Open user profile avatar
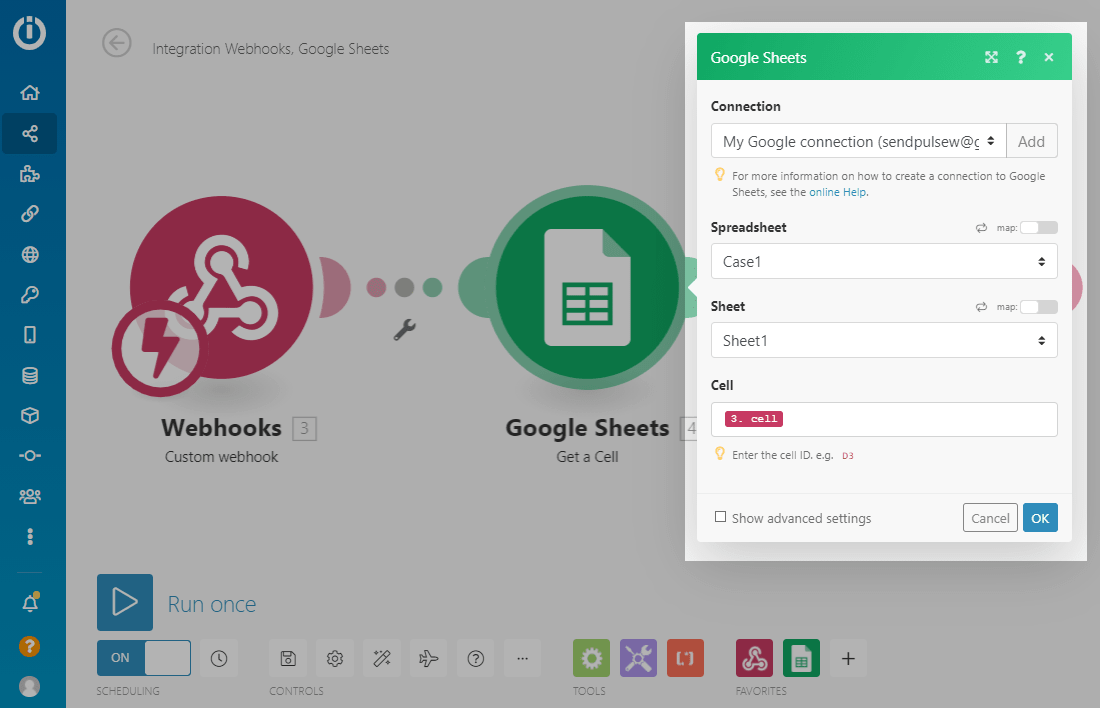The height and width of the screenshot is (708, 1100). 29,686
